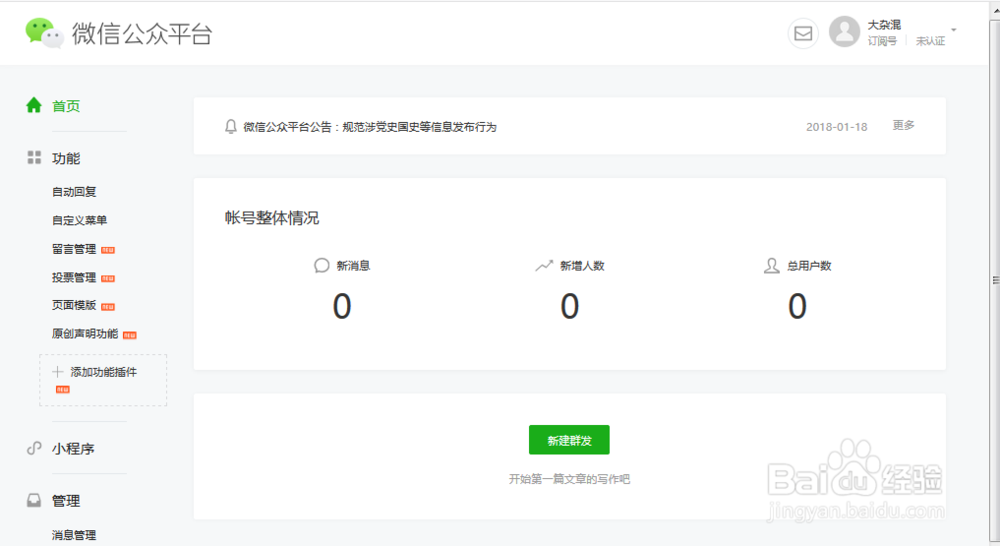
Task: Click the 管理 inbox tray icon
Action: [x=34, y=501]
